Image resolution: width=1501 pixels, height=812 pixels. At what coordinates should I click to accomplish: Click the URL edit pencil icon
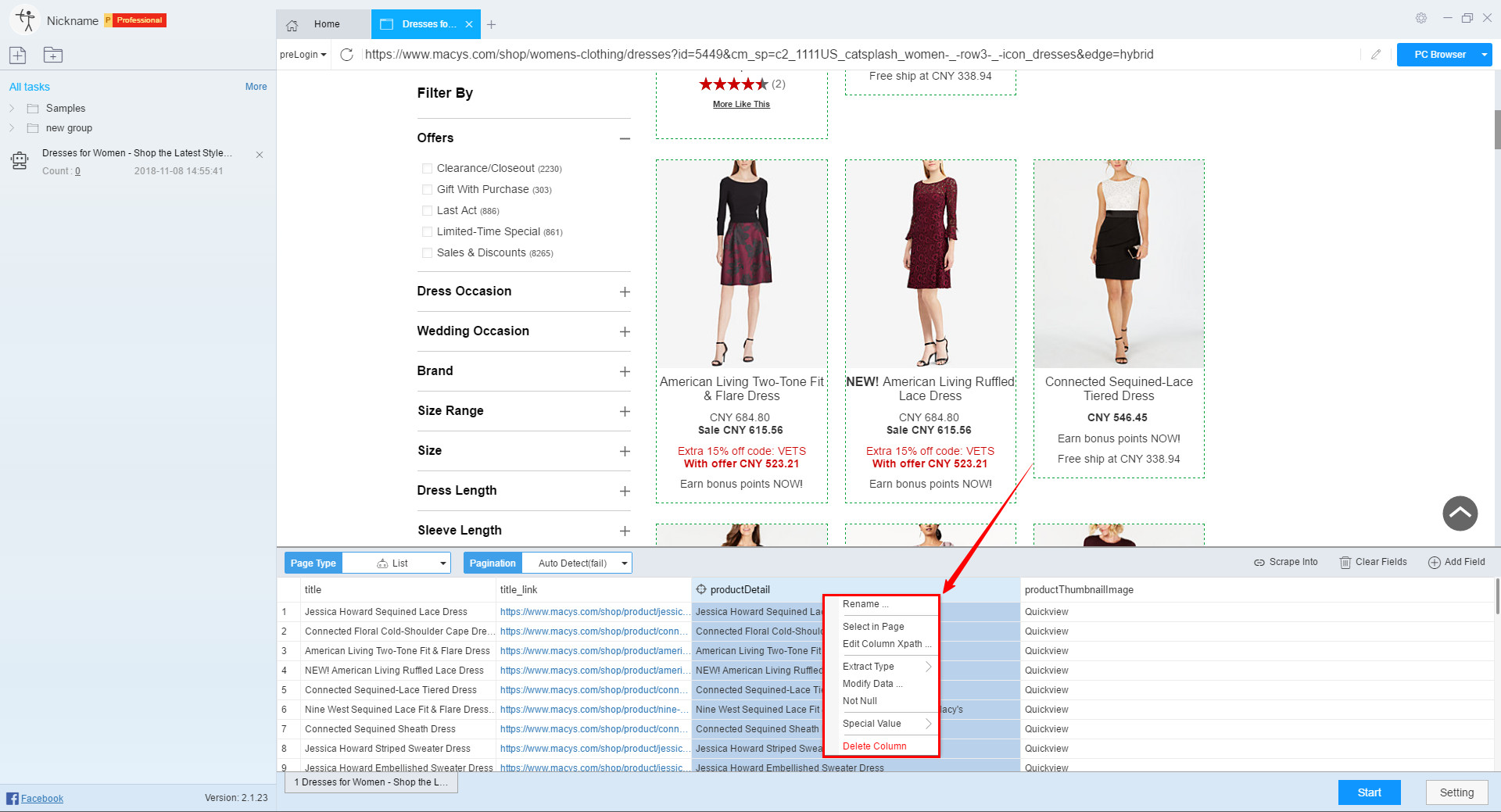tap(1376, 55)
